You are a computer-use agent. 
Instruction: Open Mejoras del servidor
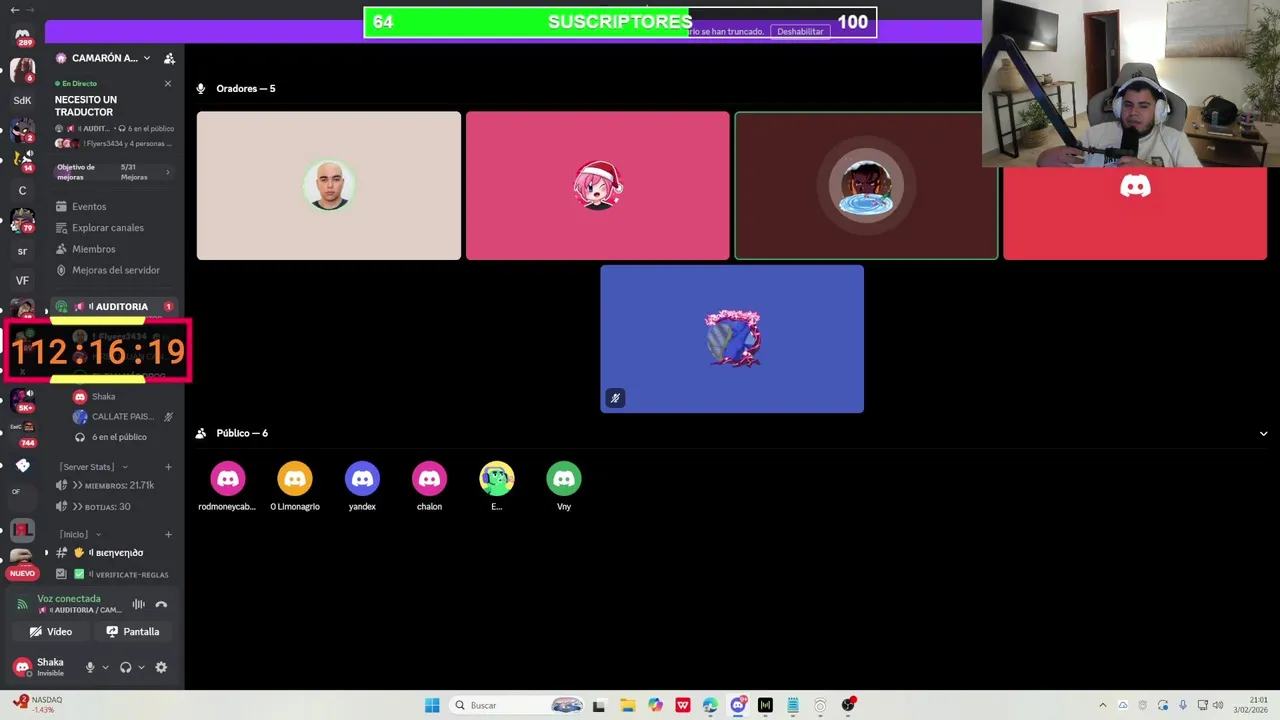point(115,270)
